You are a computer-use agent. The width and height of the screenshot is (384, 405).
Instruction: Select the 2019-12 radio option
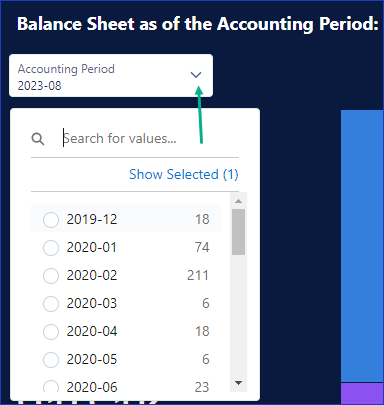51,220
